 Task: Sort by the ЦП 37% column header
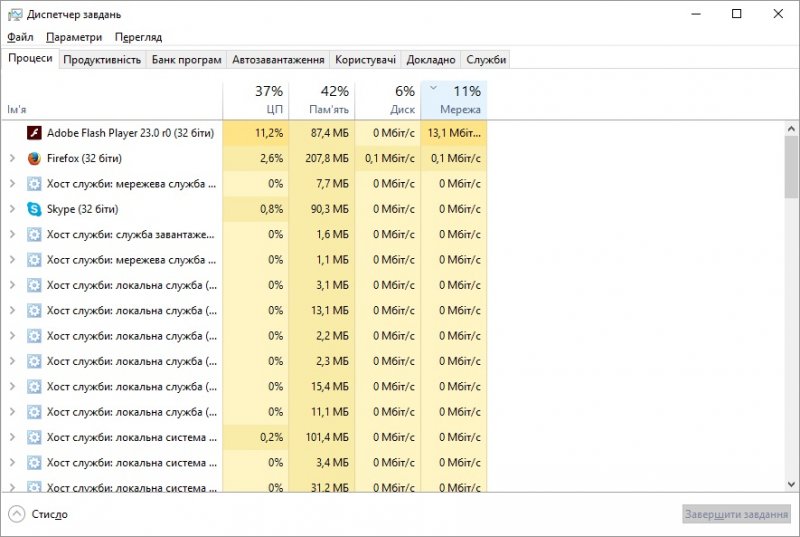point(256,100)
